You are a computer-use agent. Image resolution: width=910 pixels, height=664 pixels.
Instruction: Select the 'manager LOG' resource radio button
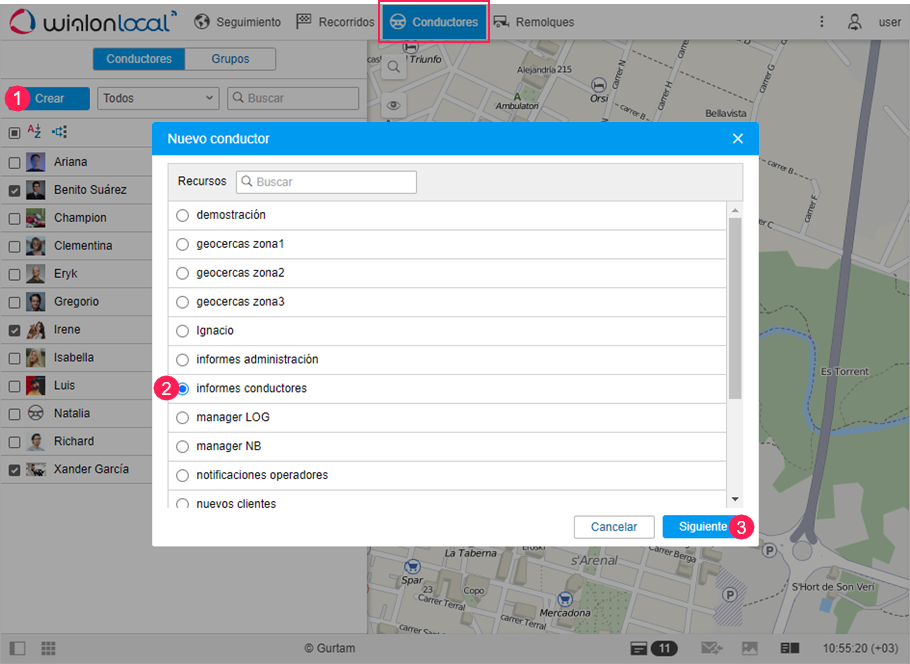182,417
